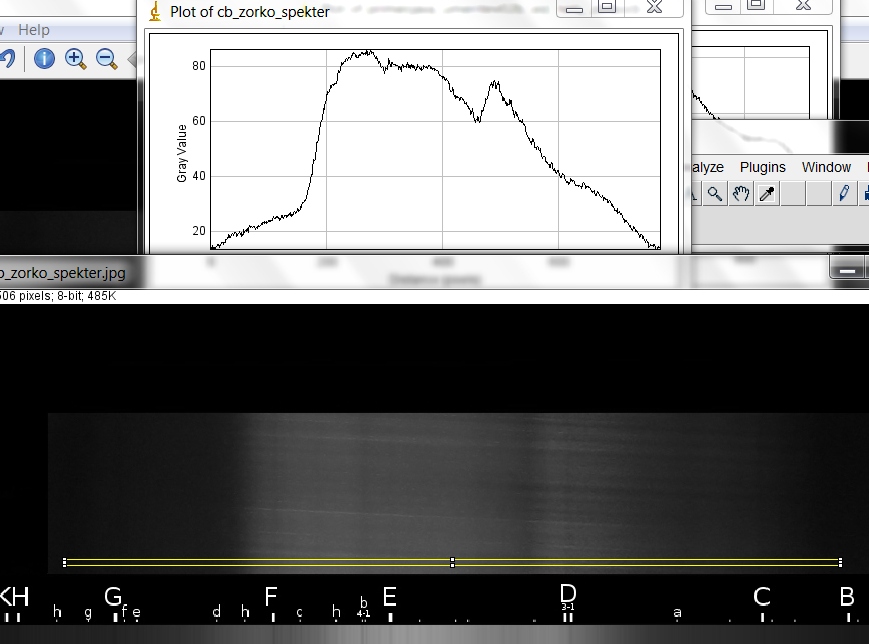Screen dimensions: 869x644
Task: Click the left handle of yellow selection
Action: coord(65,562)
